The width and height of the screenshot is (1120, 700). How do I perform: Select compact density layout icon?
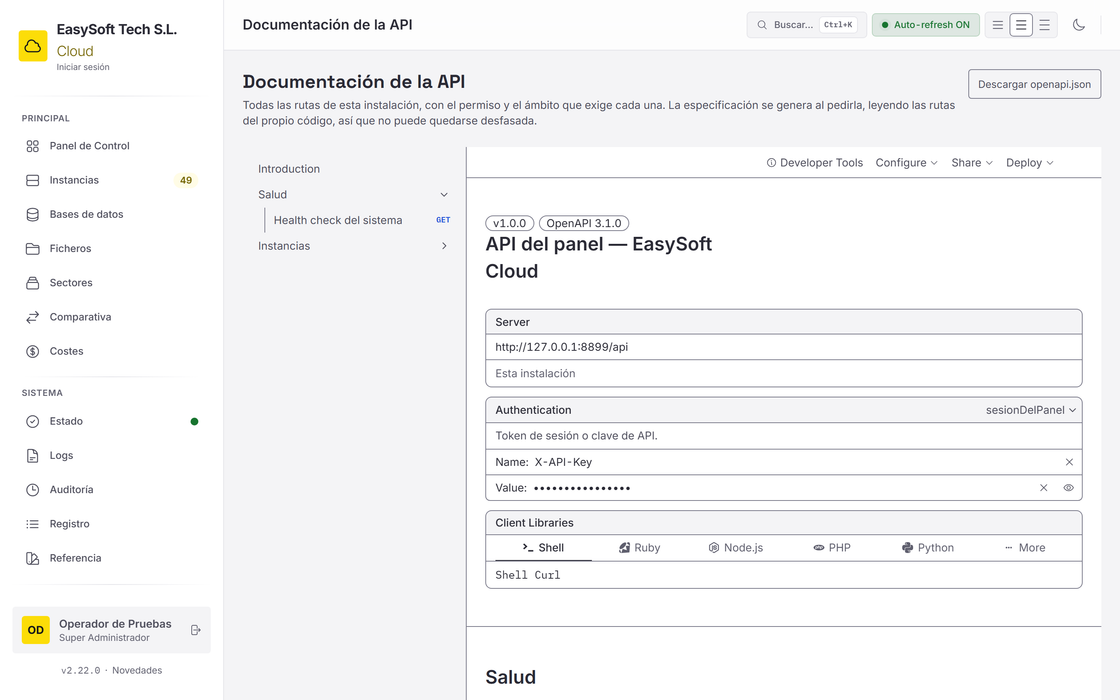click(998, 25)
